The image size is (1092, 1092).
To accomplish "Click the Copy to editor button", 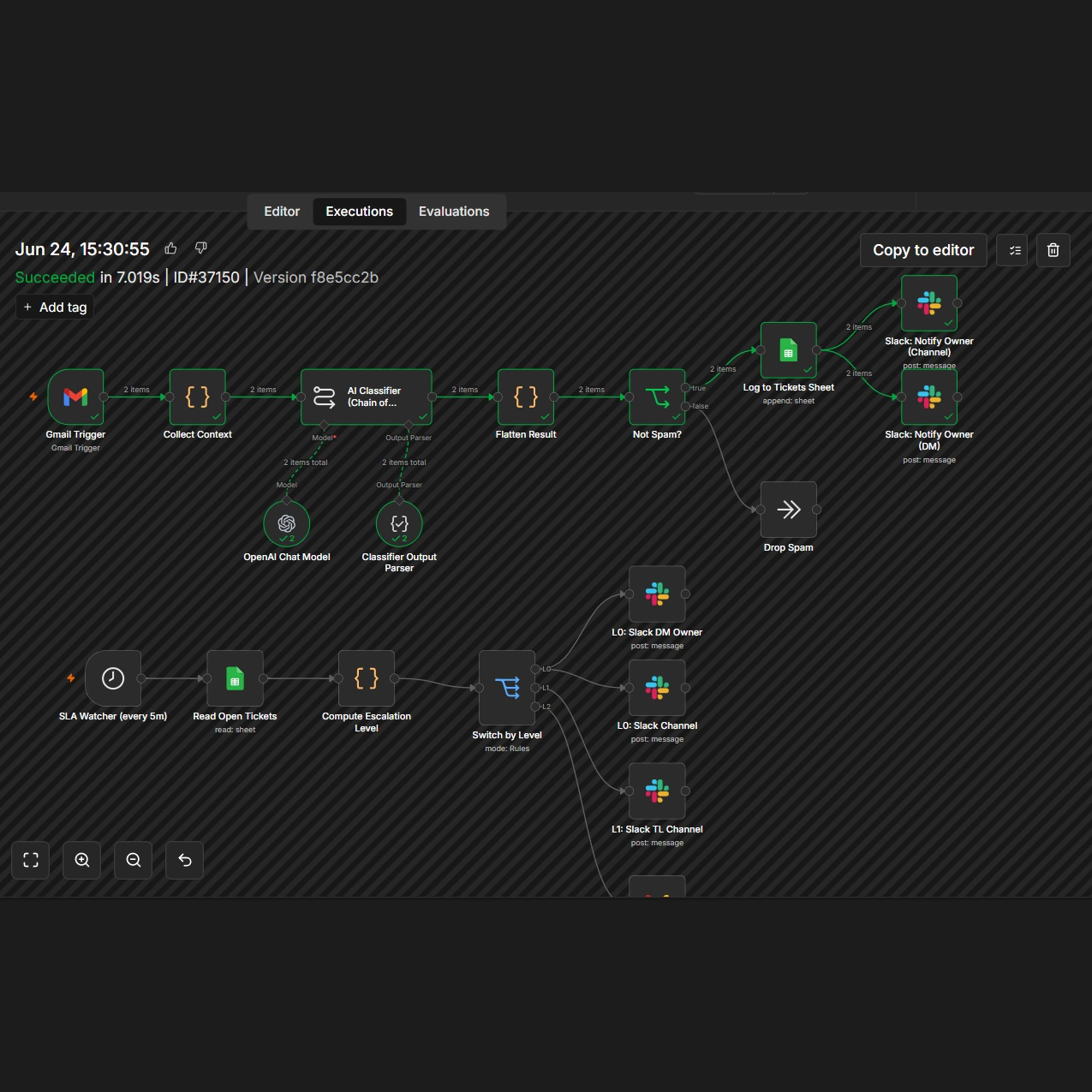I will click(923, 250).
